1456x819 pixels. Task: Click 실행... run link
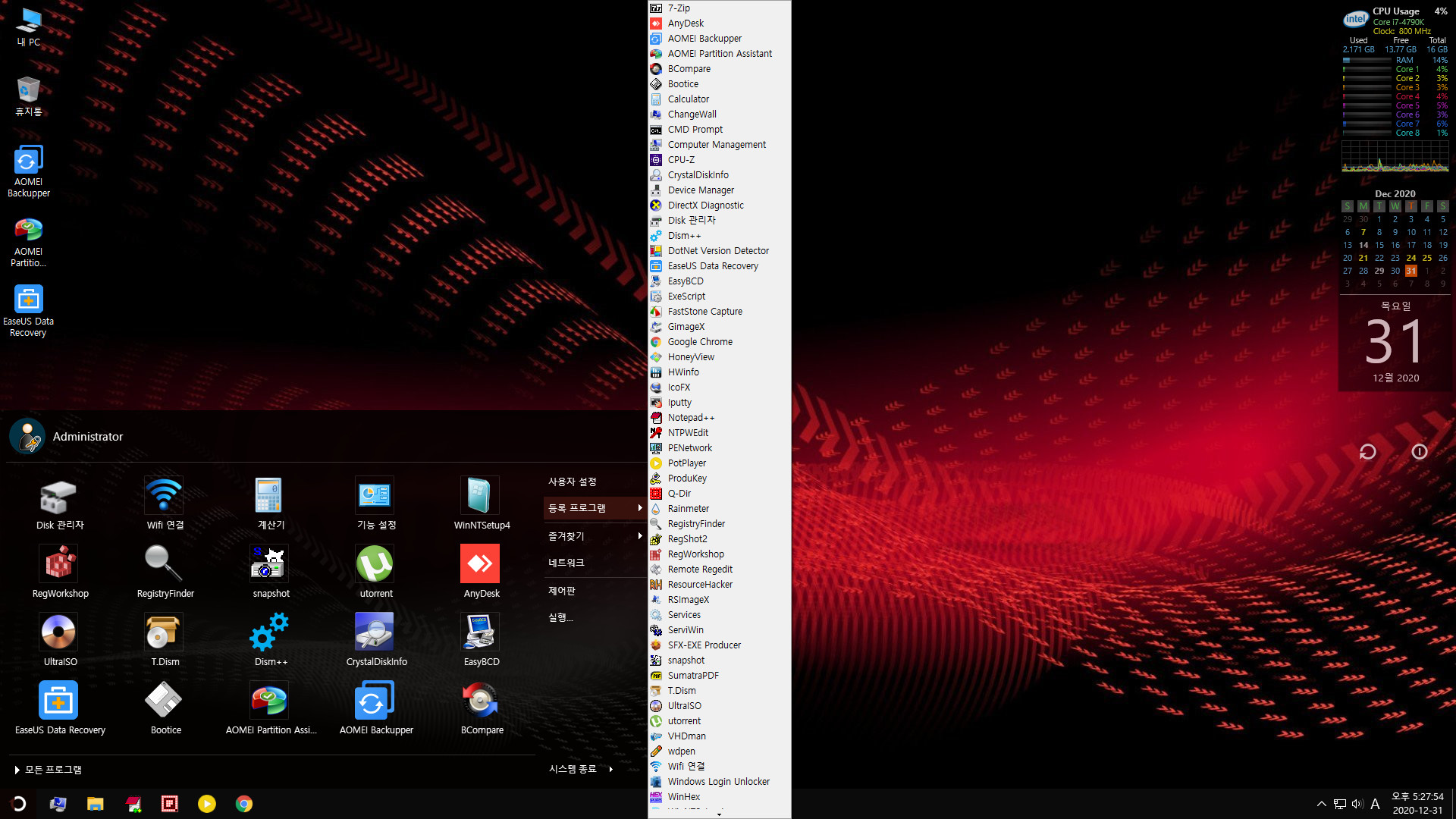[560, 617]
